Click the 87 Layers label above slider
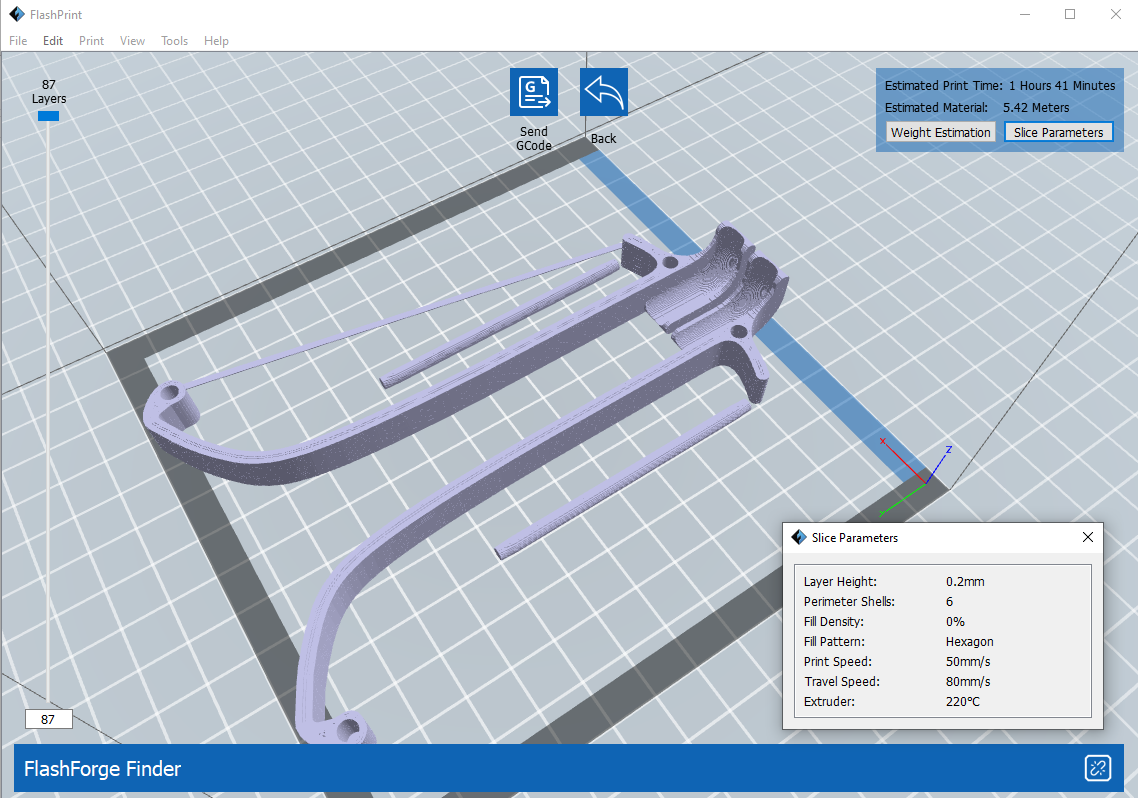 [49, 91]
